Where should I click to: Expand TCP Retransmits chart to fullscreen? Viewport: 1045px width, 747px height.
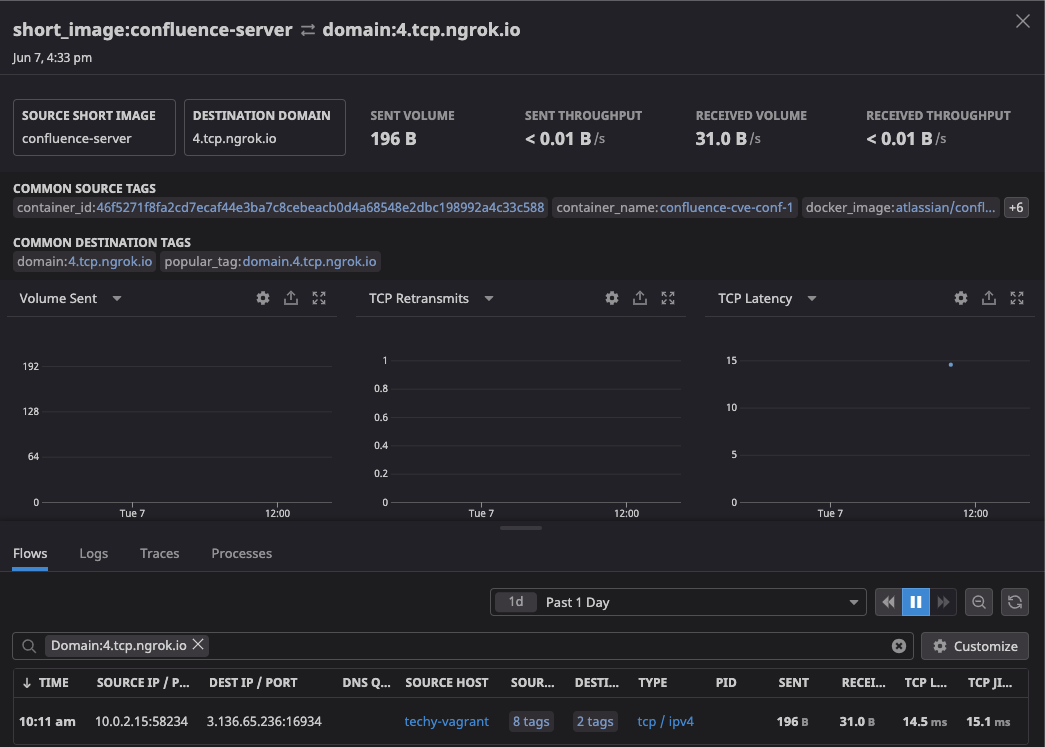tap(668, 298)
